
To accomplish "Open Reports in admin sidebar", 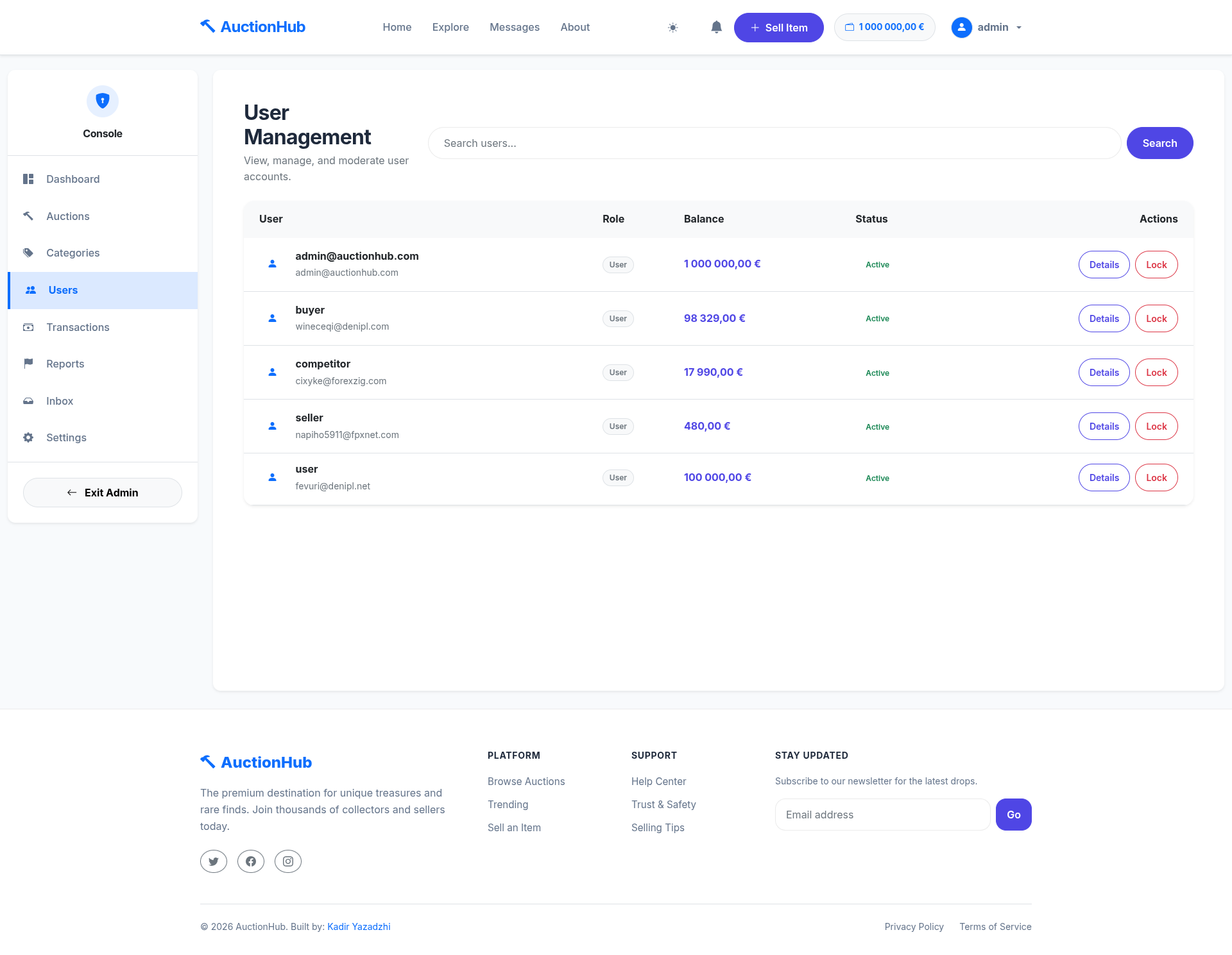I will pyautogui.click(x=103, y=364).
